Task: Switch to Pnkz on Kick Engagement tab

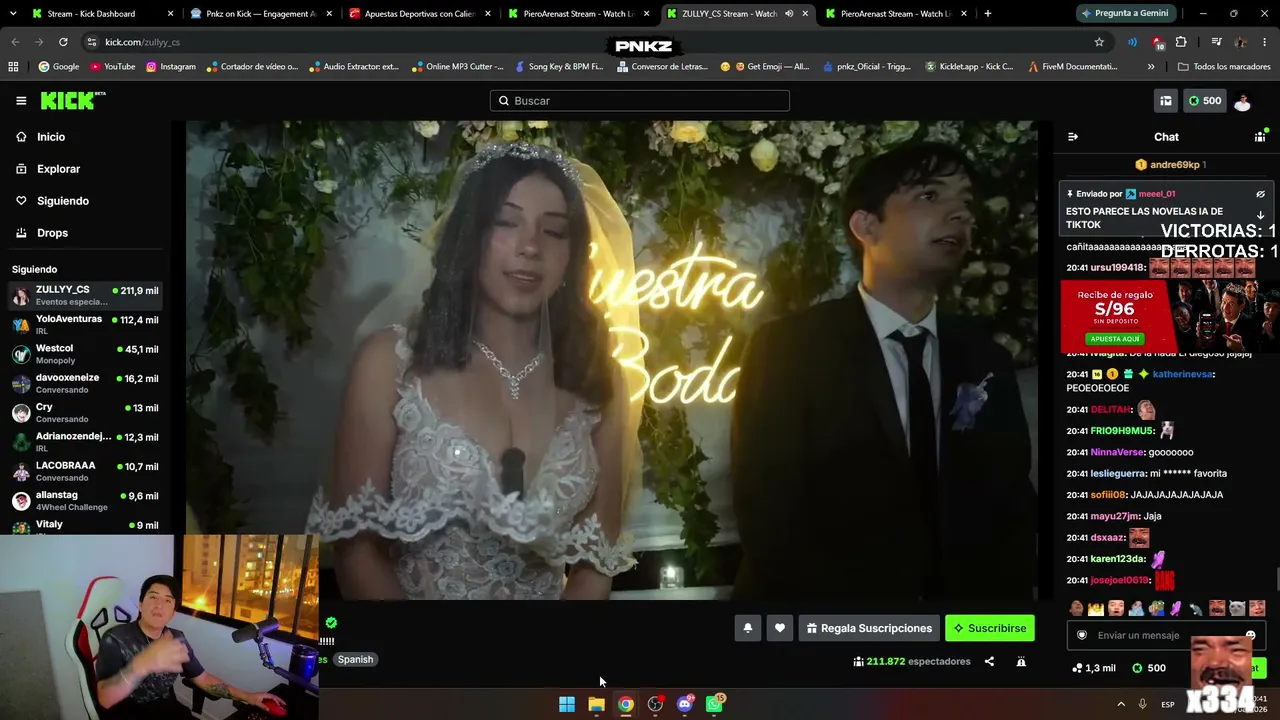Action: point(260,14)
